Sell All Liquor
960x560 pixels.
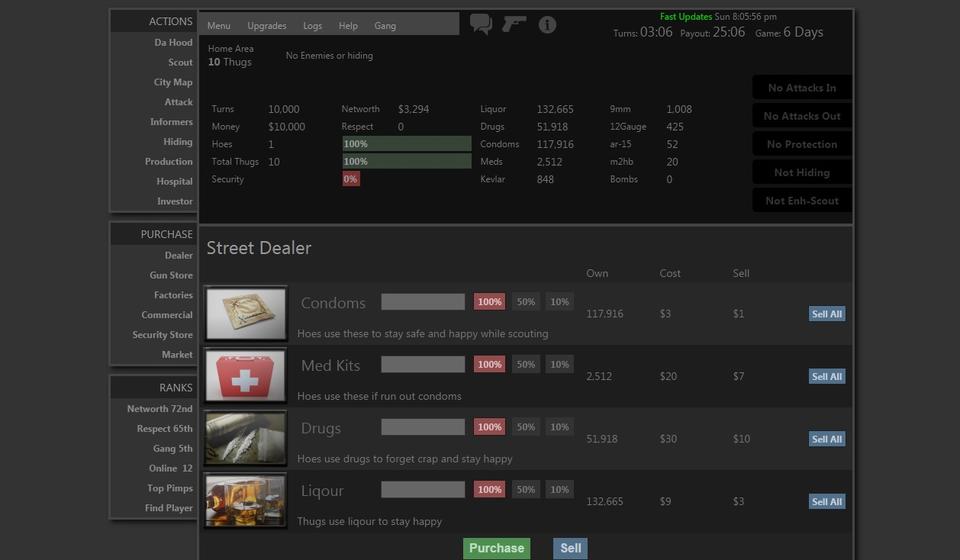coord(826,502)
